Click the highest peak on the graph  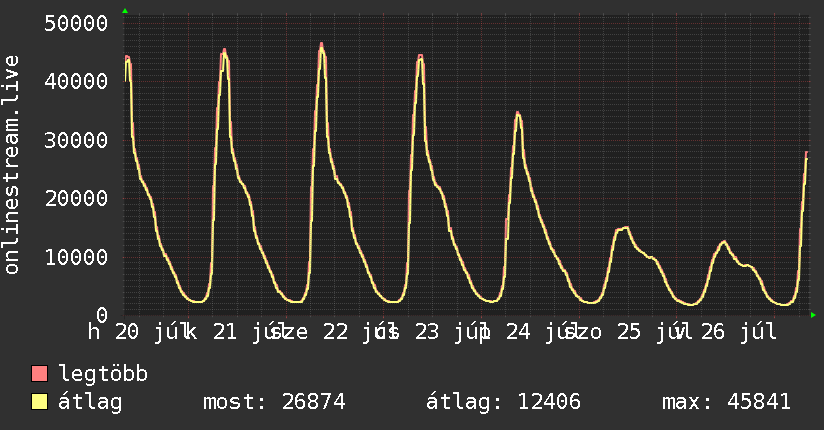coord(322,45)
